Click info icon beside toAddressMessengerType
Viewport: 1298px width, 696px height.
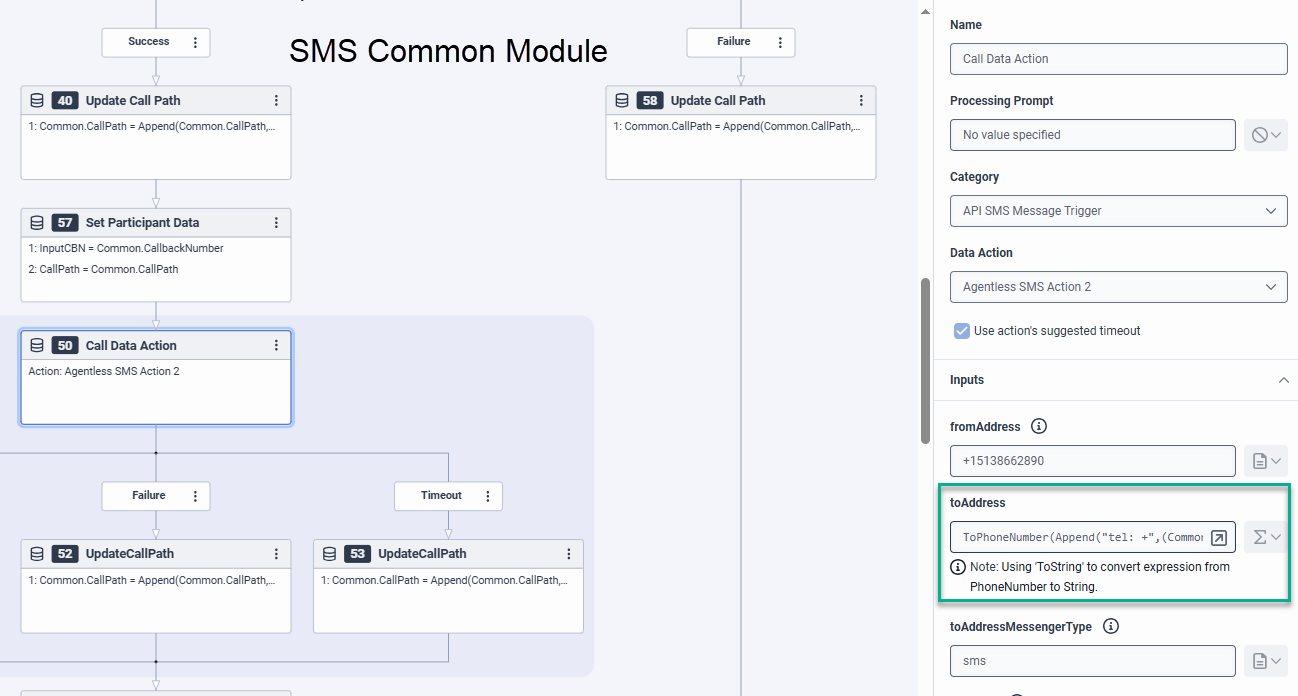point(1110,627)
